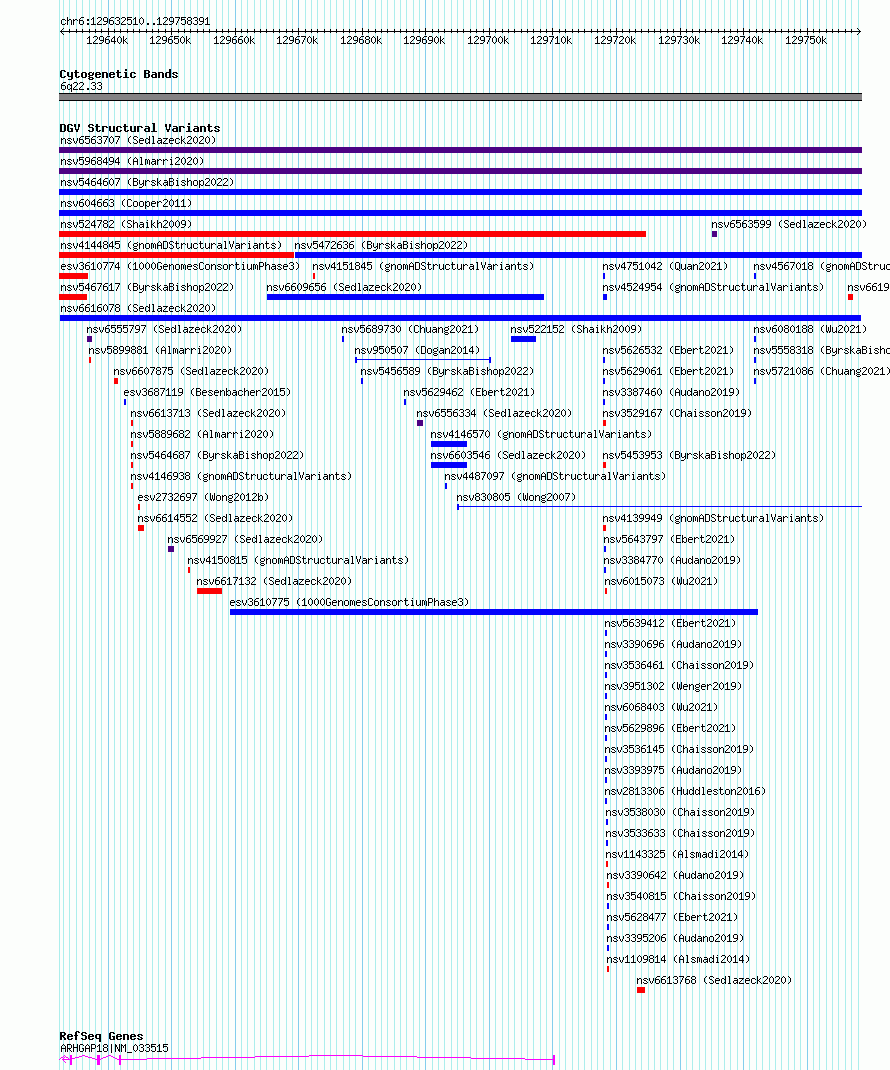The width and height of the screenshot is (890, 1070).
Task: Click nsv4487097 (gnomADStructuralVariants) label
Action: [555, 476]
